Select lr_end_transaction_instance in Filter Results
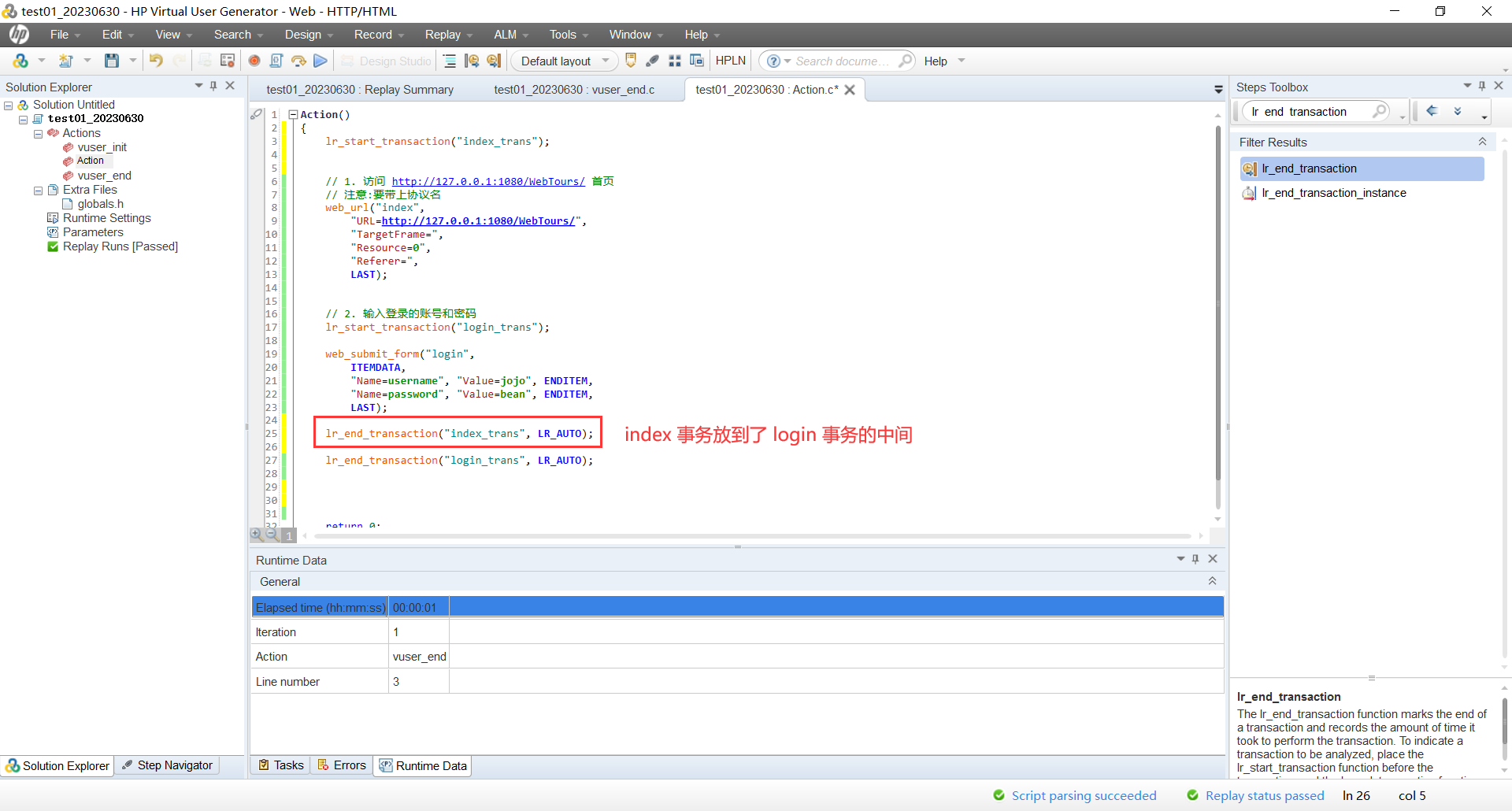 click(1334, 193)
